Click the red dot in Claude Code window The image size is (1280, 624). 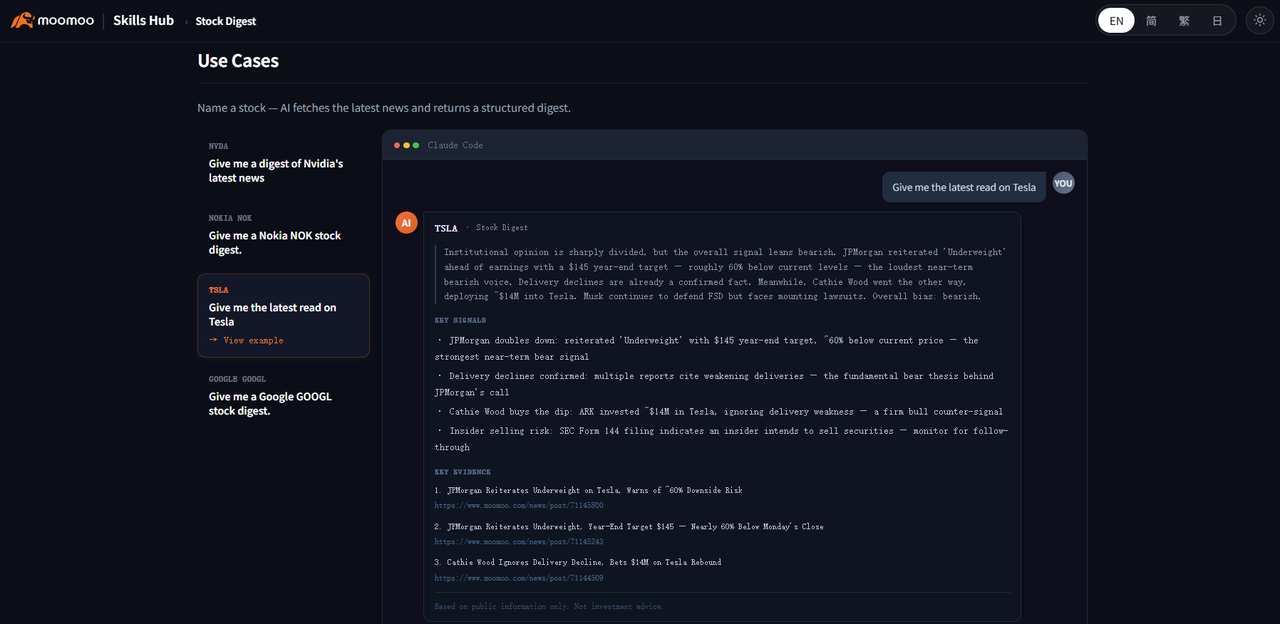click(397, 146)
